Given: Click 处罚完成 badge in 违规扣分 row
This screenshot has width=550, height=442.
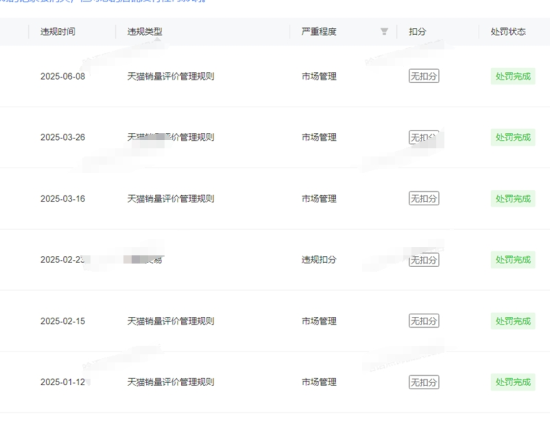Looking at the screenshot, I should [x=513, y=260].
